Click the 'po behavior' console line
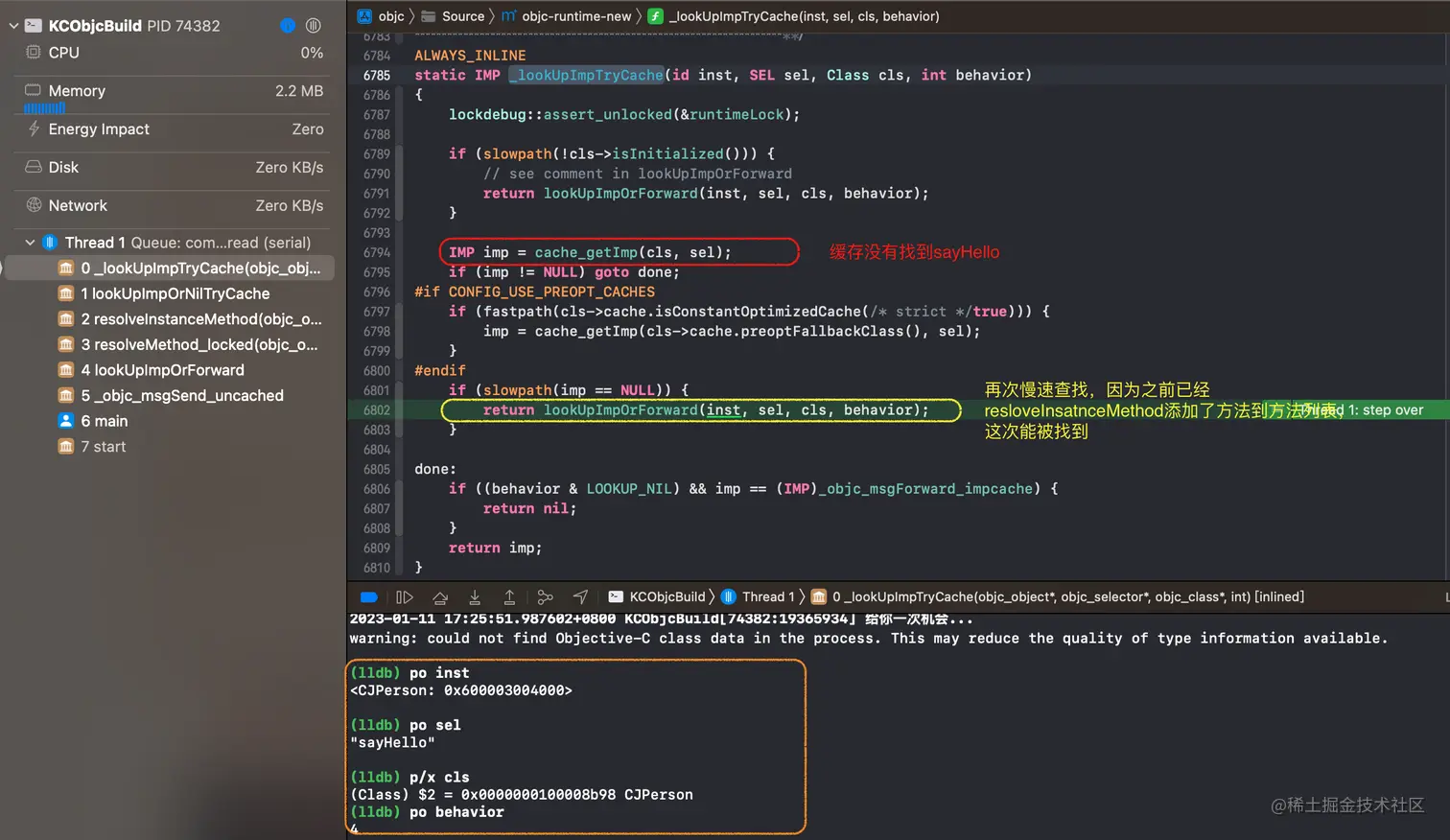This screenshot has width=1450, height=840. (427, 811)
